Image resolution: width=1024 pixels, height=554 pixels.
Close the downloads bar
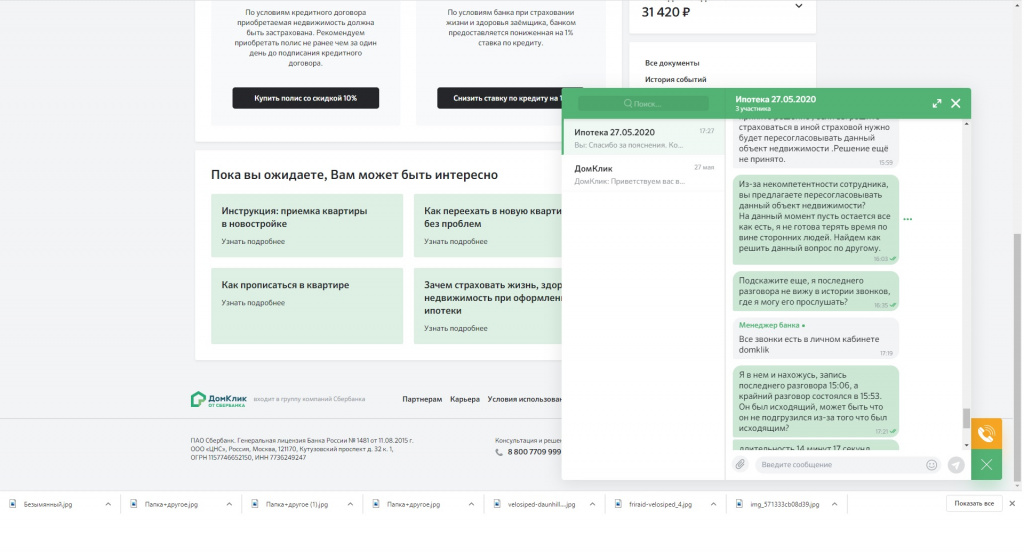pos(1012,503)
